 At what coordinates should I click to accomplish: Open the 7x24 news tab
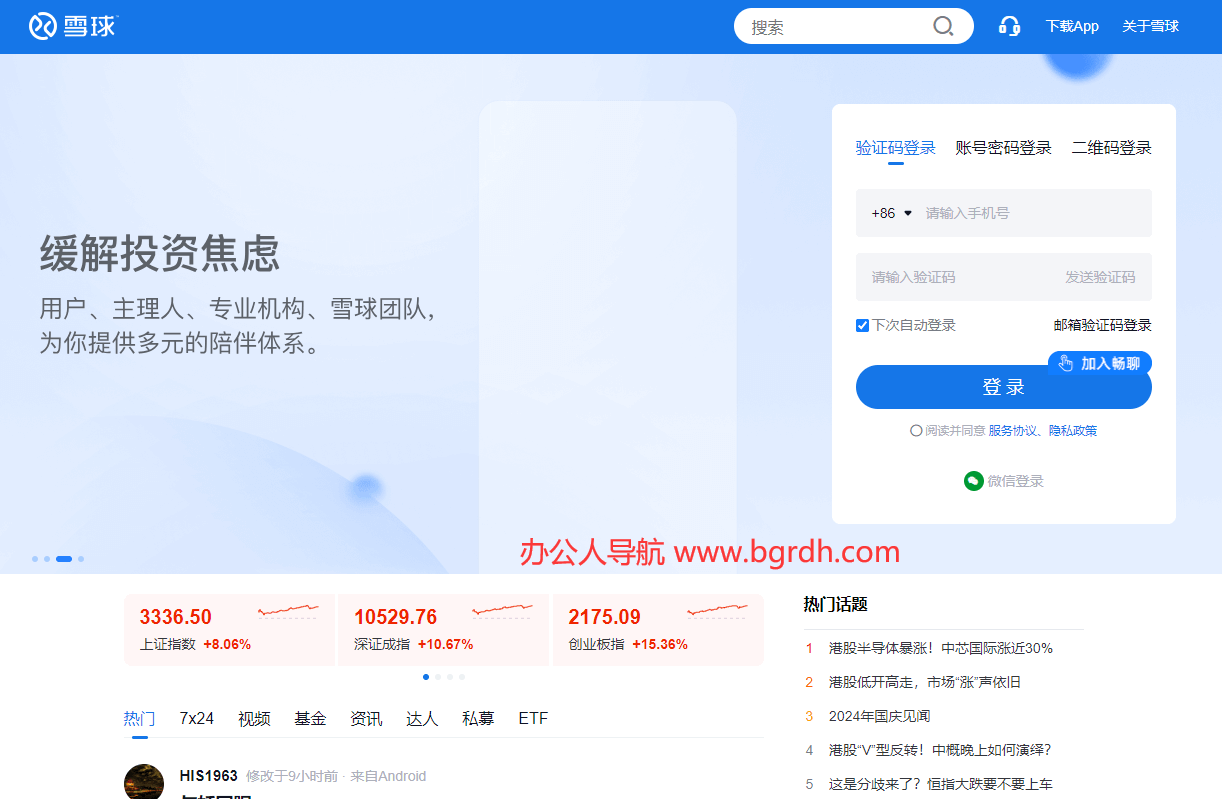(x=196, y=719)
